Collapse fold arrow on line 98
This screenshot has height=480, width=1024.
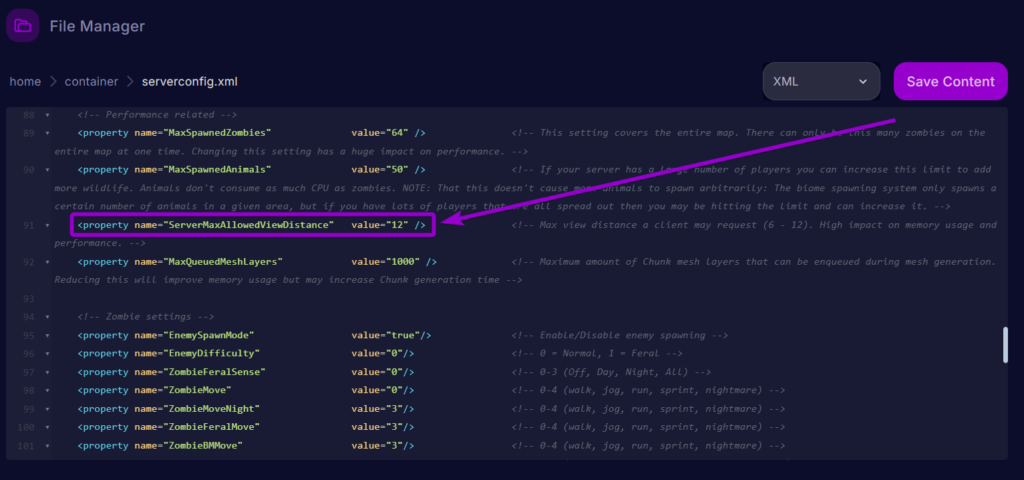[47, 391]
